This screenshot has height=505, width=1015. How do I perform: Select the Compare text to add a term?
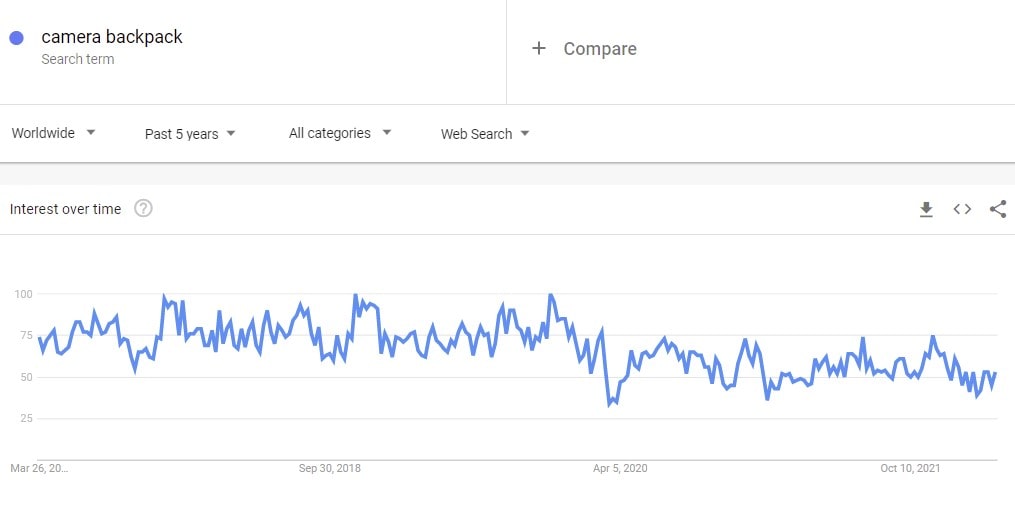599,48
